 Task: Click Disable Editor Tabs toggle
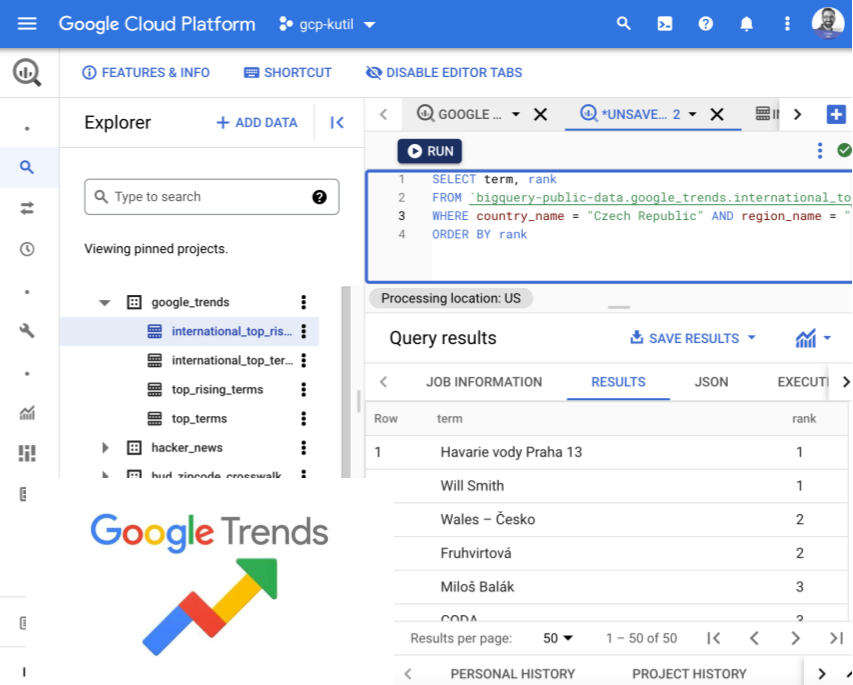444,72
